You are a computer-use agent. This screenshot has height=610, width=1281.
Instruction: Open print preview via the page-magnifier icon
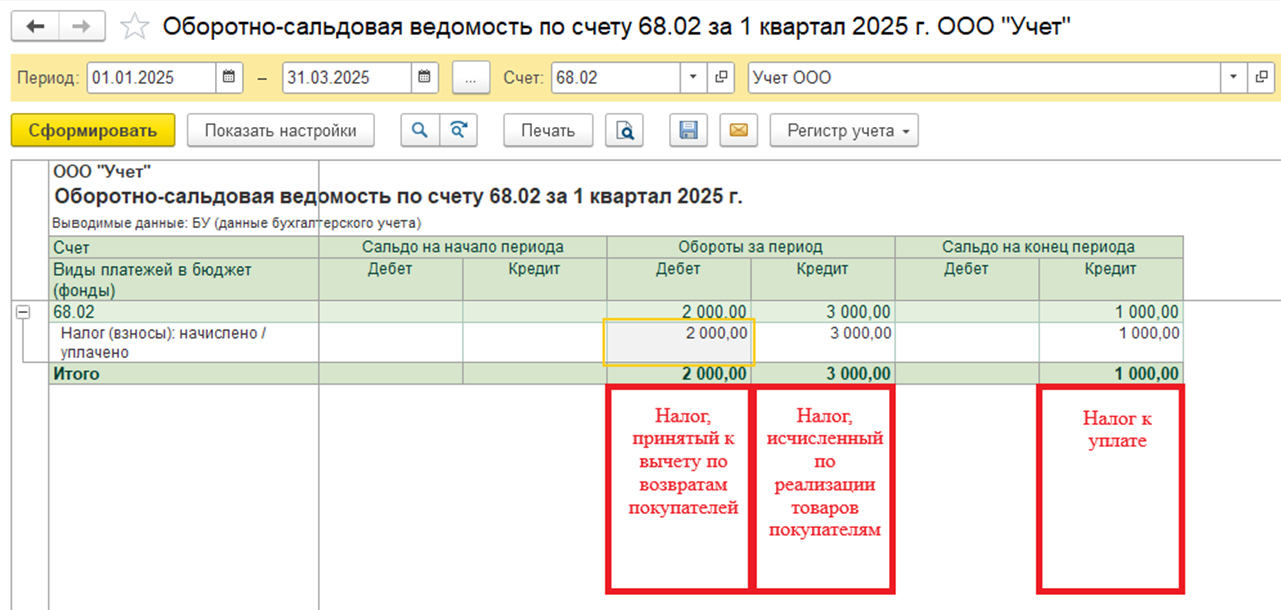click(624, 130)
